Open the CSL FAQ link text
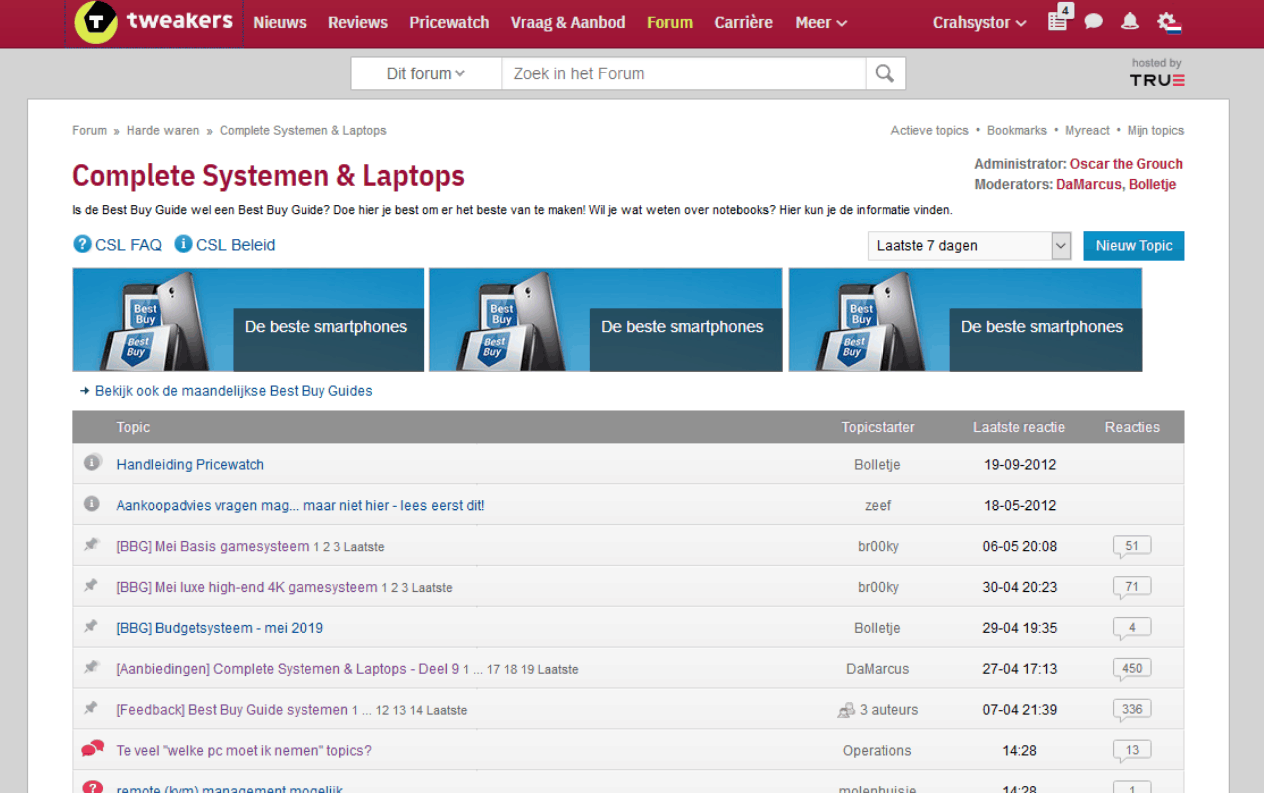The width and height of the screenshot is (1264, 793). [x=128, y=245]
